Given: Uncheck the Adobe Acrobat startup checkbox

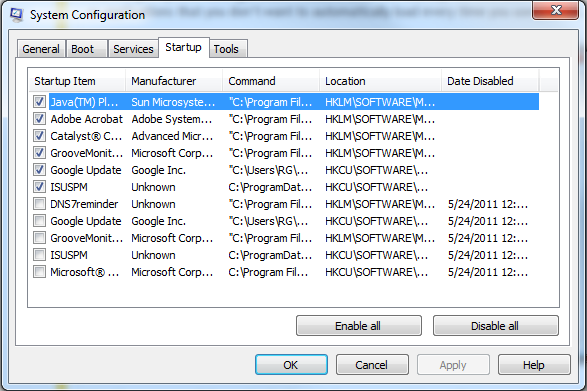Looking at the screenshot, I should [x=39, y=119].
